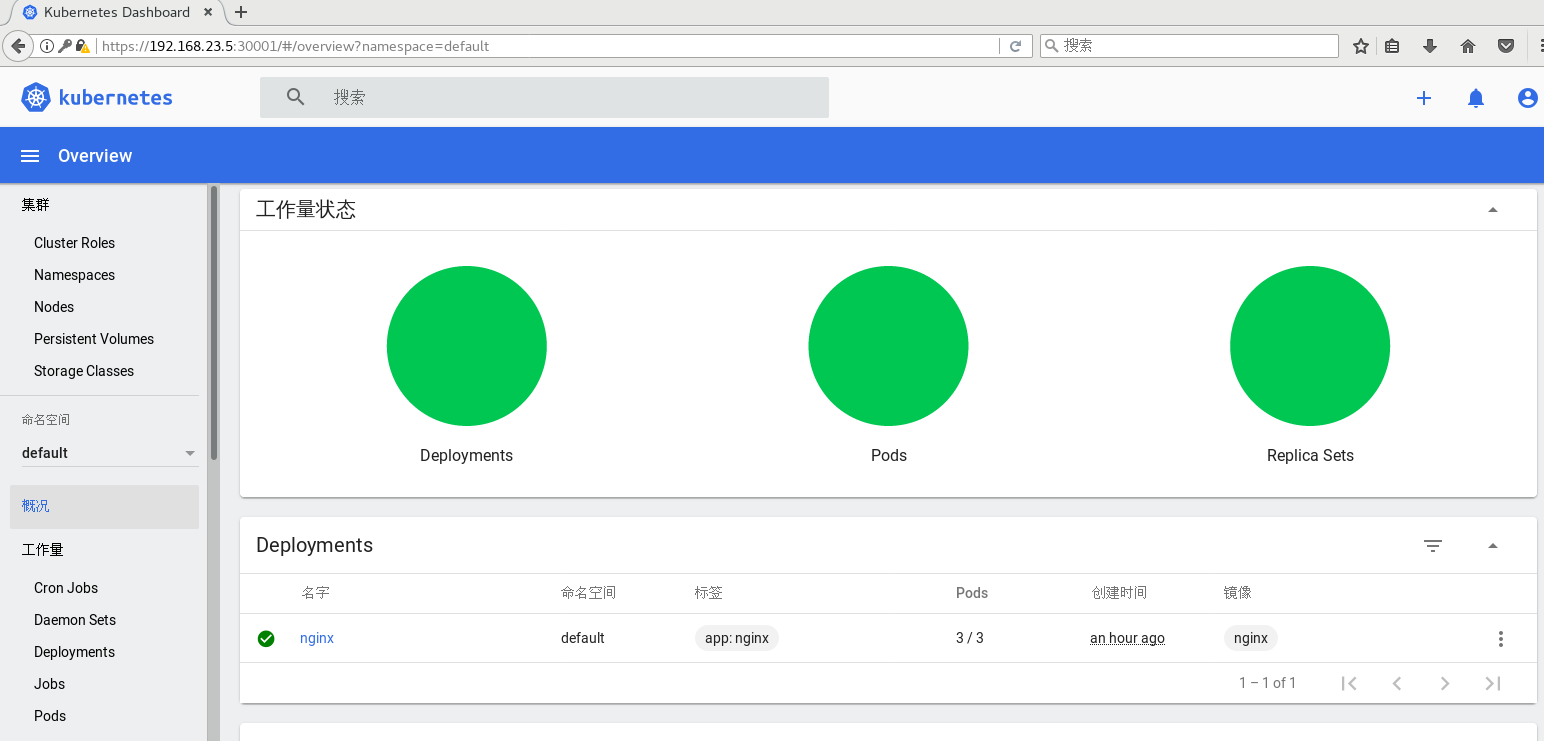The width and height of the screenshot is (1544, 741).
Task: Reload the page in the browser
Action: point(1015,46)
